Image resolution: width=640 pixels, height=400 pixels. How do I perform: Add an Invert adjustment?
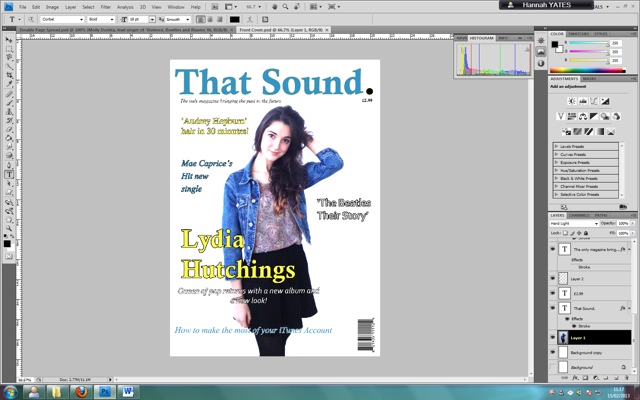(x=567, y=131)
